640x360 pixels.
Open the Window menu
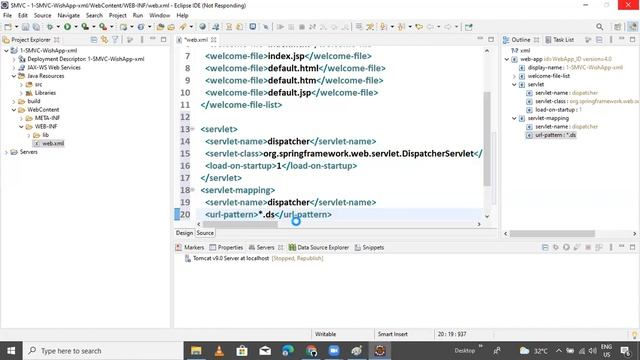160,16
